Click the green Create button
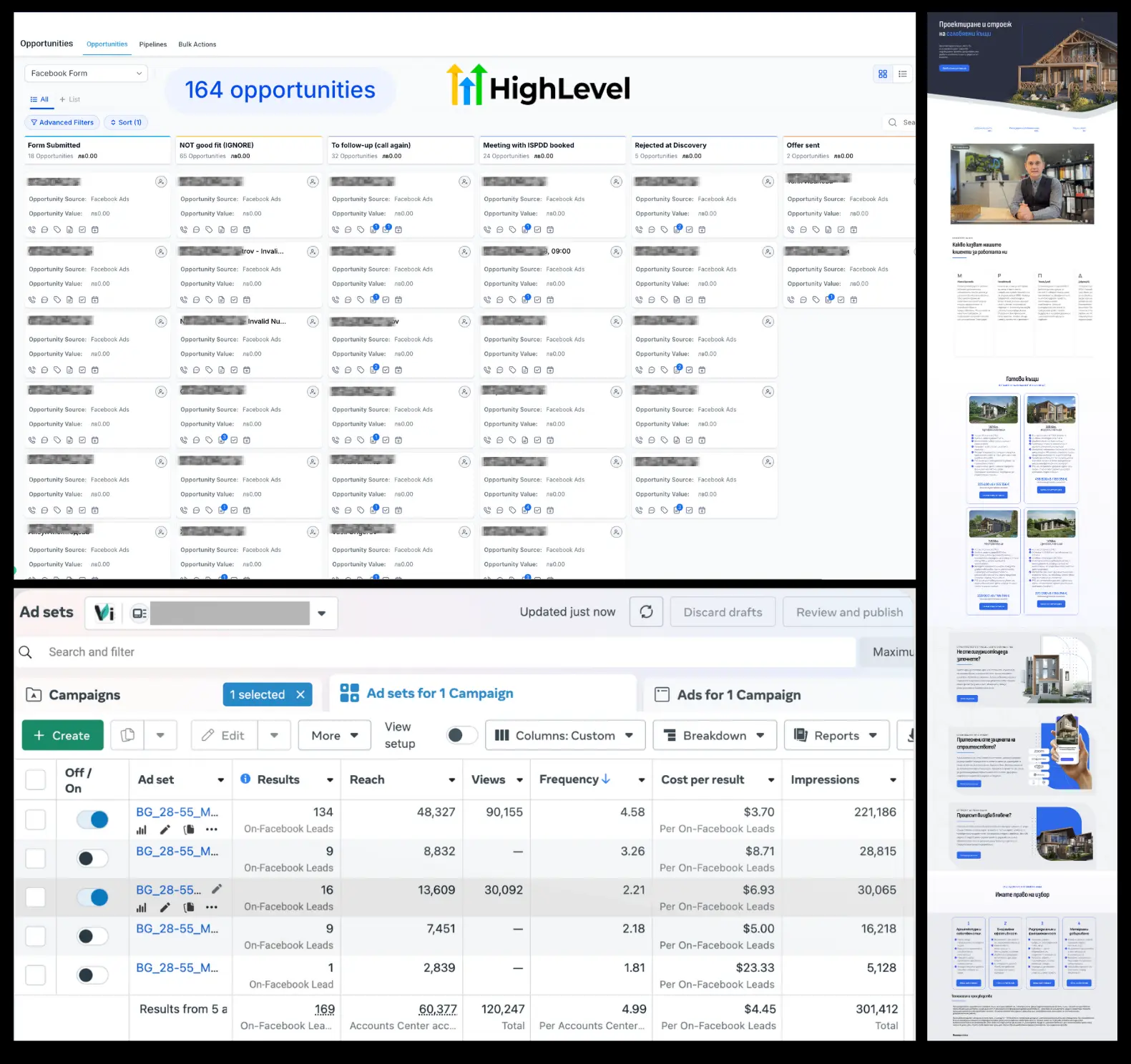1131x1064 pixels. pyautogui.click(x=63, y=735)
